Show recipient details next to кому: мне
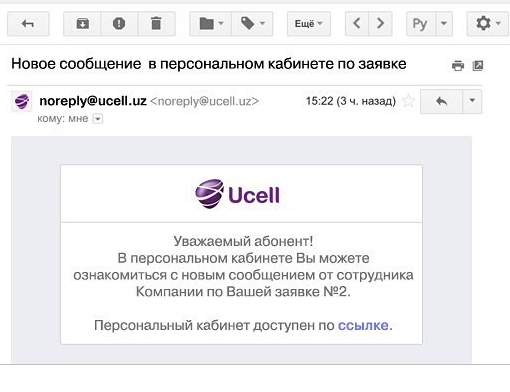The width and height of the screenshot is (510, 392). (x=98, y=119)
